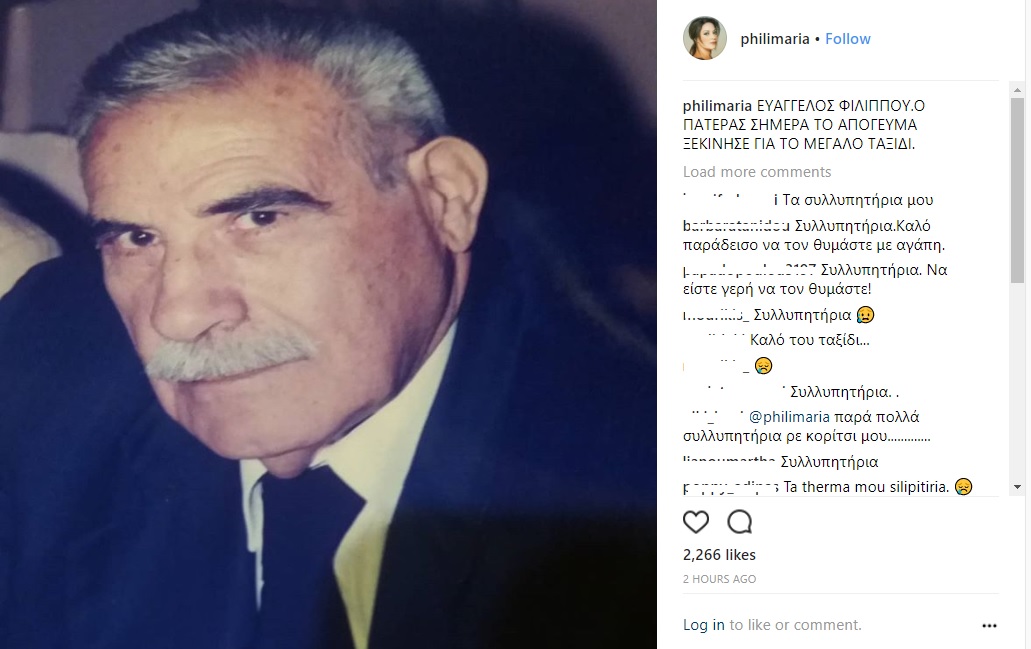1031x649 pixels.
Task: Click the comments scrollbar down arrow
Action: [1017, 487]
